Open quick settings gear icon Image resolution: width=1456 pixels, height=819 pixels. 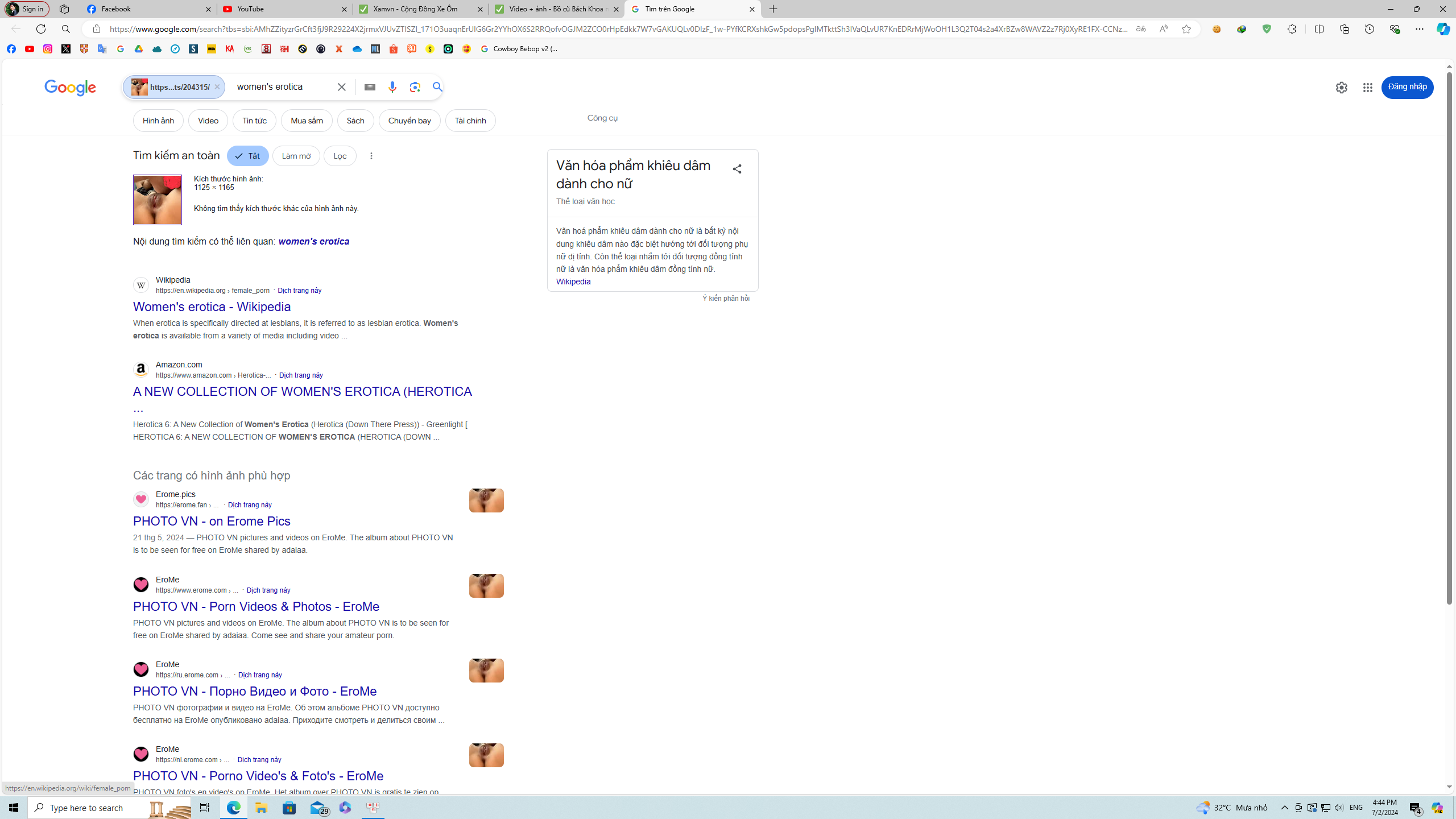(1341, 88)
